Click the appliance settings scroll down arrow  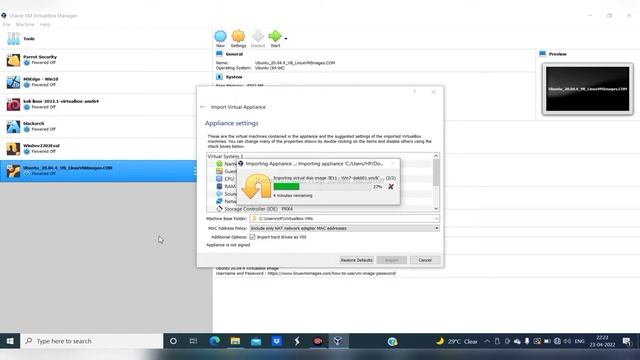(436, 209)
